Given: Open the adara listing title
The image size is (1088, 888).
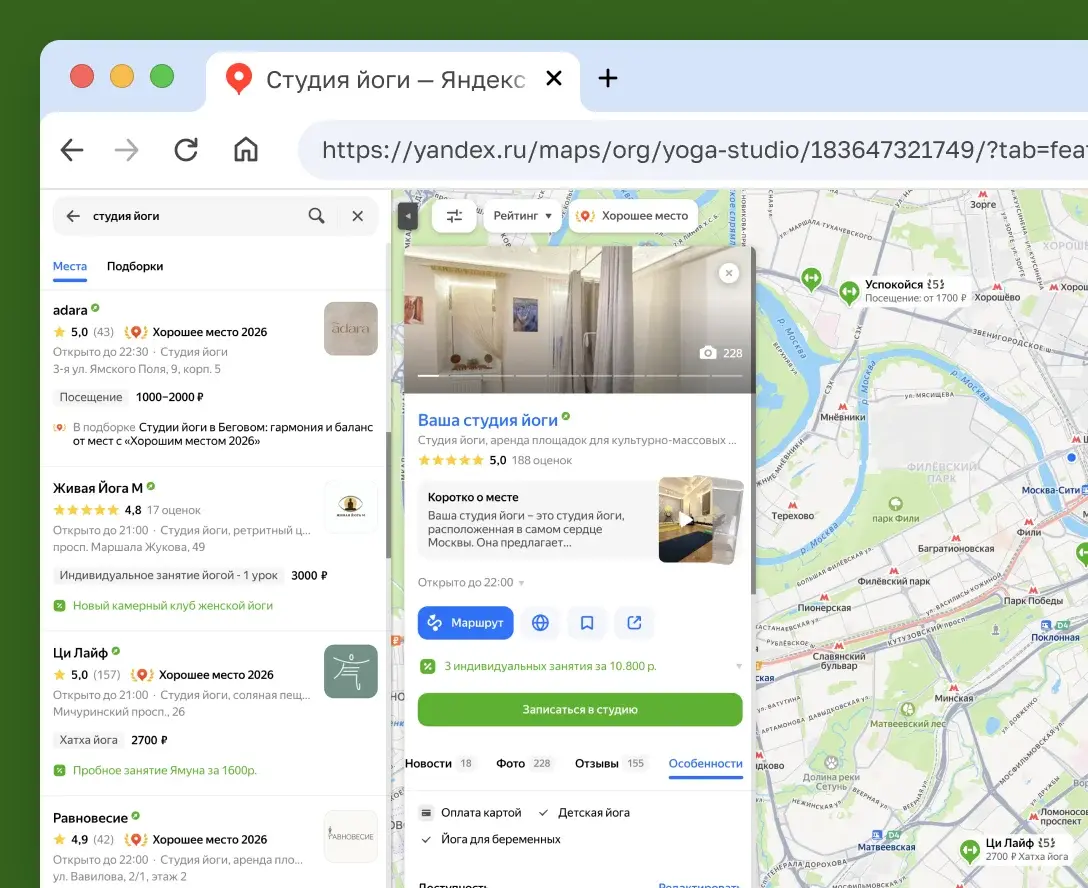Looking at the screenshot, I should [70, 310].
